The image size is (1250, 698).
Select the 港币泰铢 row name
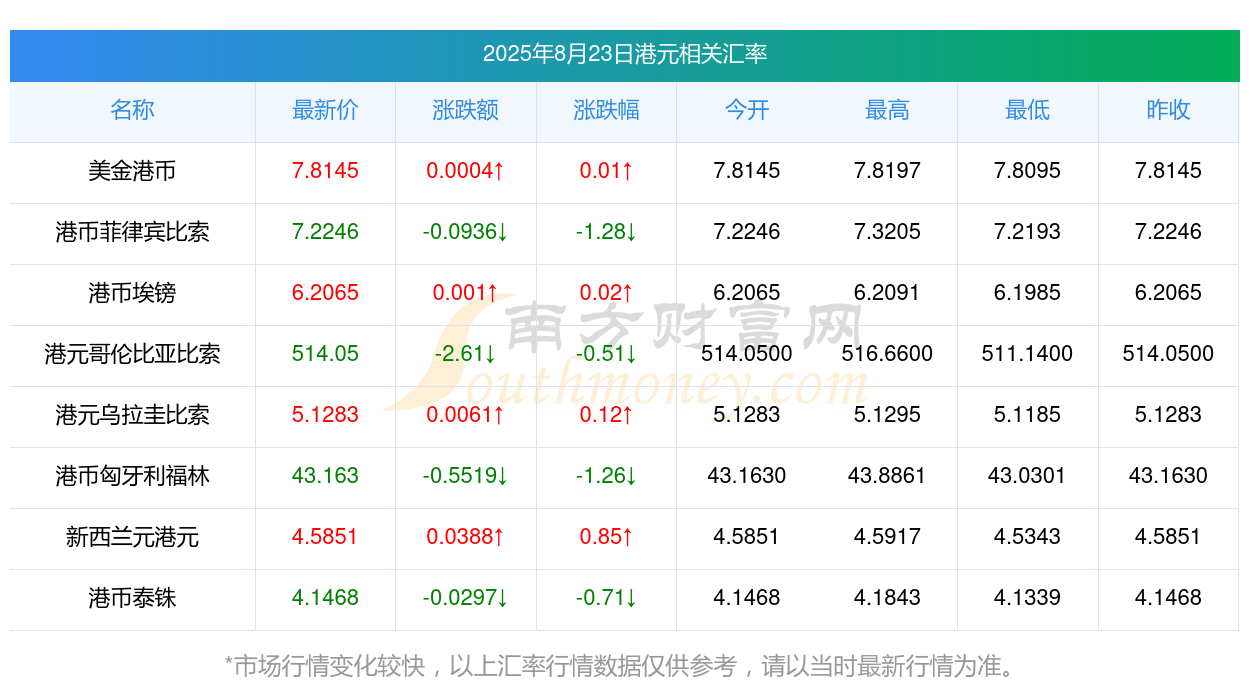point(132,598)
